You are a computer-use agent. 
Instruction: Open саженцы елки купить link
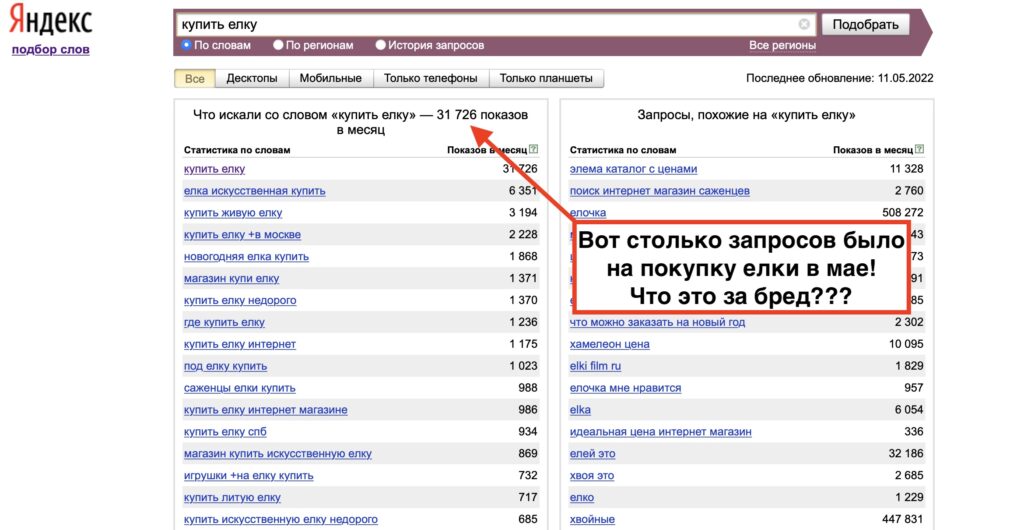(x=240, y=388)
